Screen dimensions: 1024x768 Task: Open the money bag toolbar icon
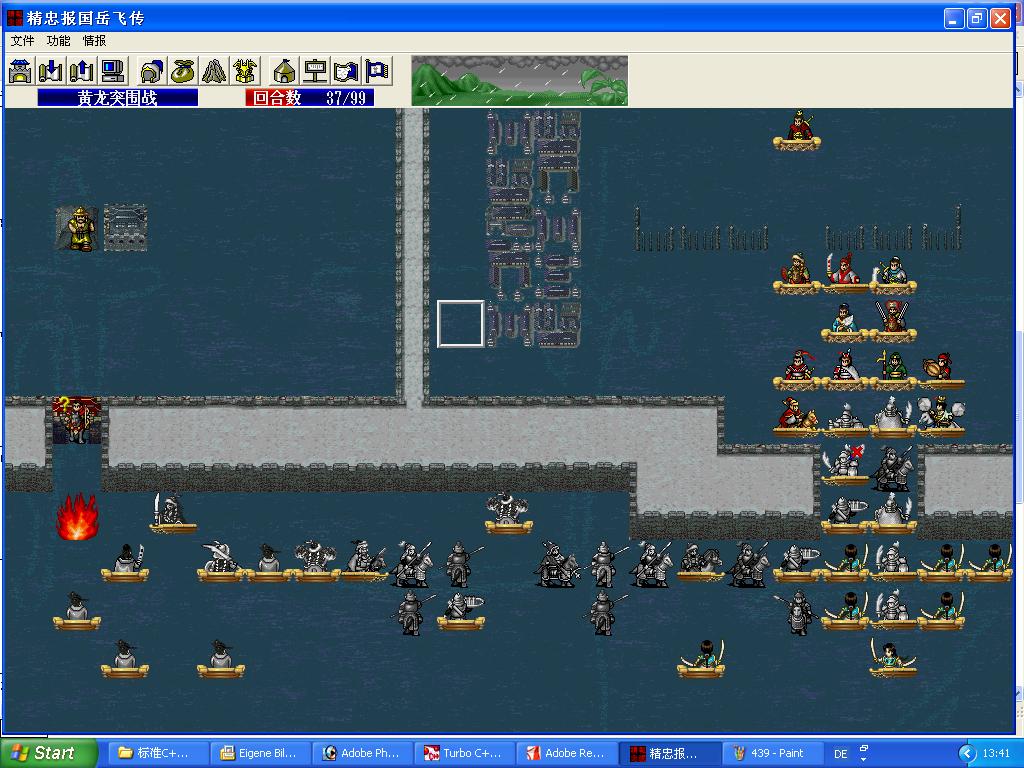[x=183, y=71]
